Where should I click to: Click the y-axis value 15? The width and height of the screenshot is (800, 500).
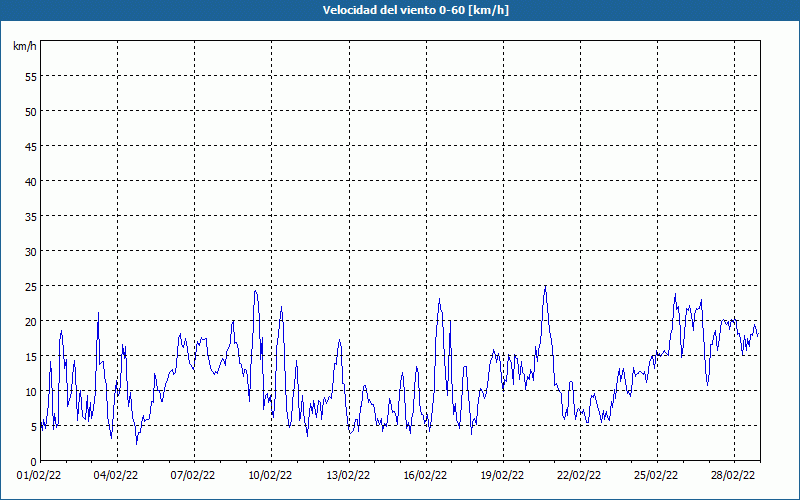pyautogui.click(x=31, y=357)
